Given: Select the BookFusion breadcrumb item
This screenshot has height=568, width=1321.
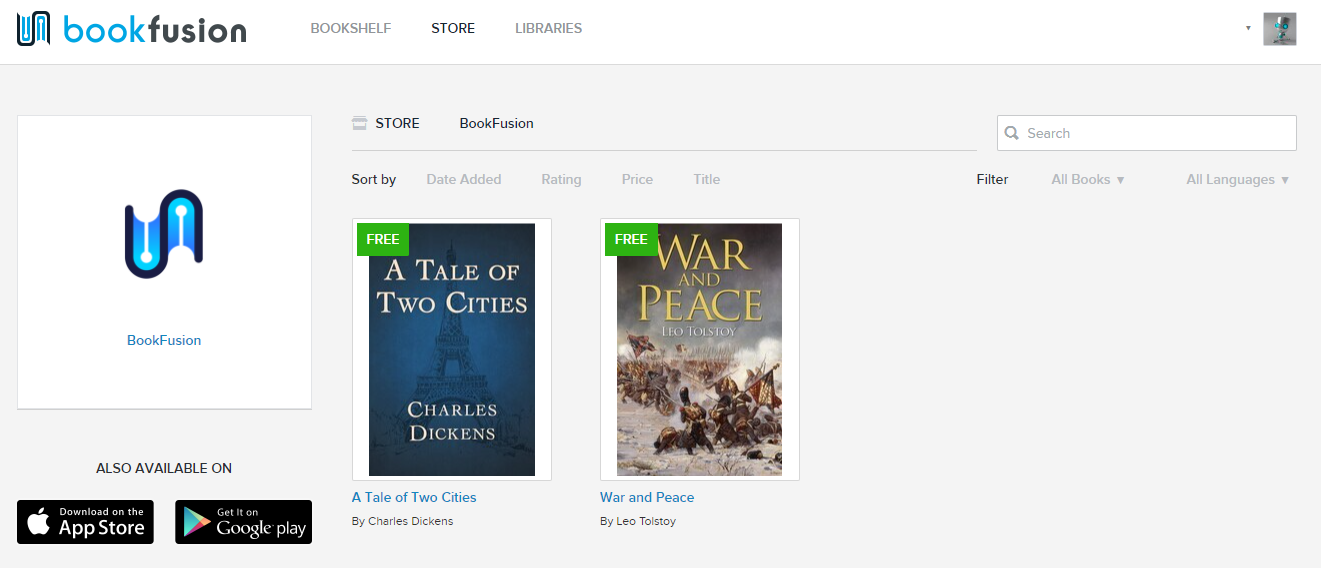Looking at the screenshot, I should point(496,123).
